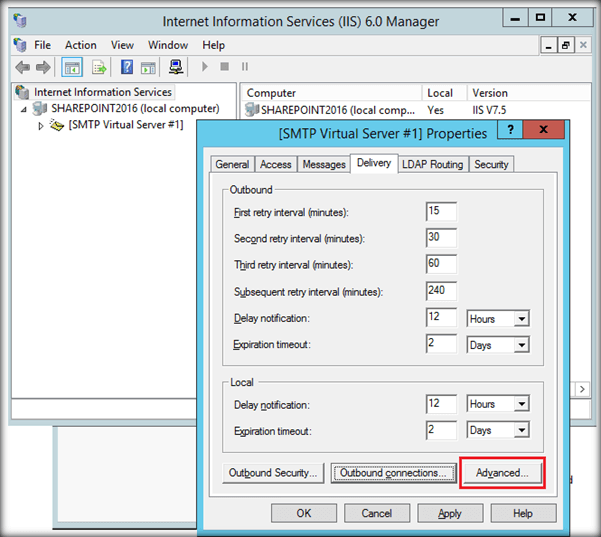Open the Help menu
This screenshot has width=601, height=537.
(213, 45)
